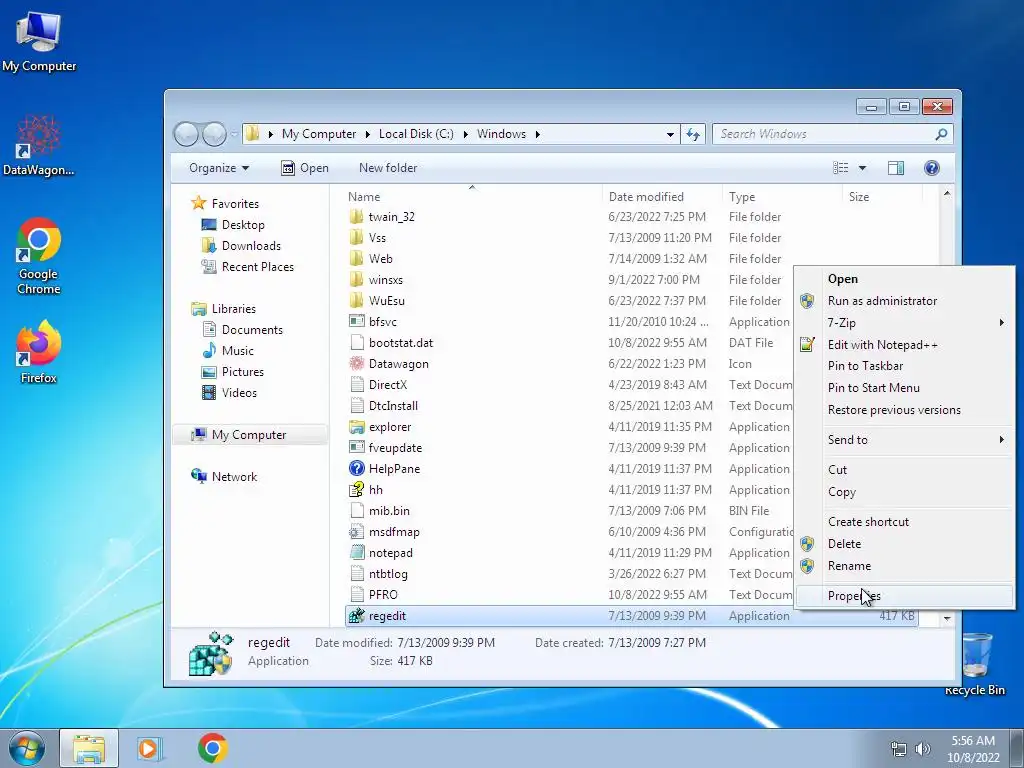
Task: Open the Recycle Bin icon
Action: click(x=975, y=664)
